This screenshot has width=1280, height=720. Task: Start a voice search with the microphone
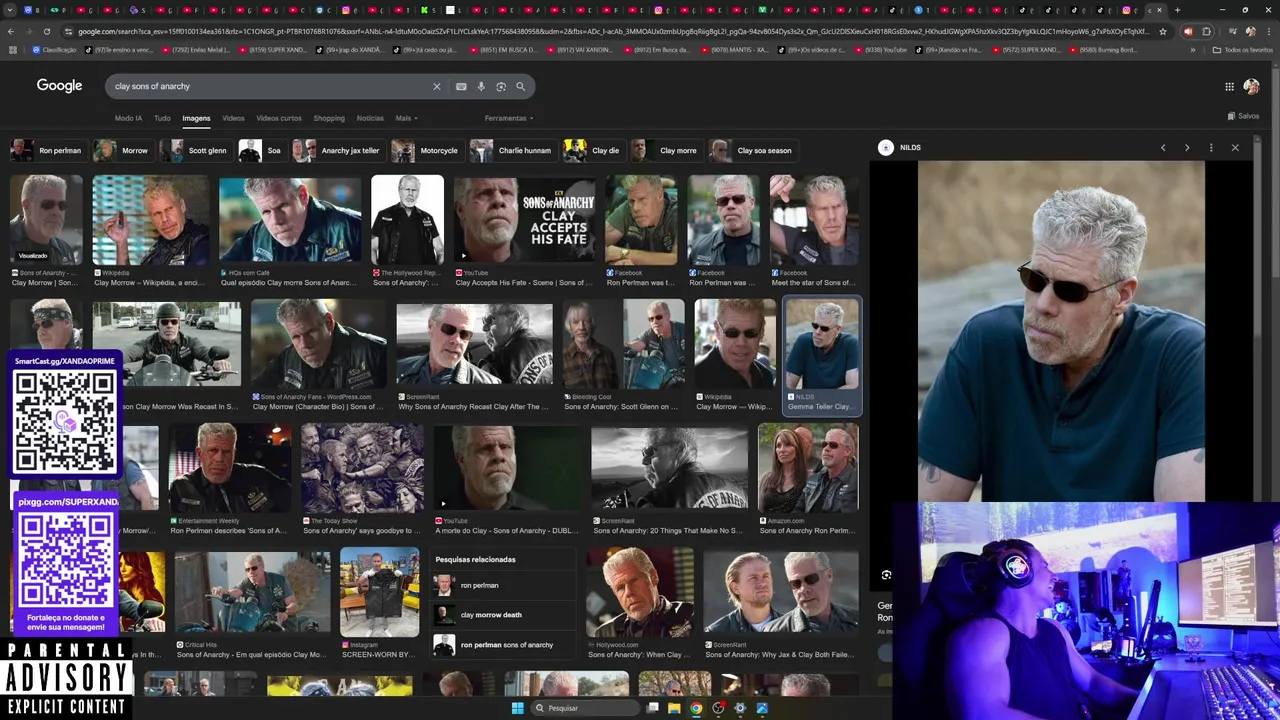(x=481, y=86)
